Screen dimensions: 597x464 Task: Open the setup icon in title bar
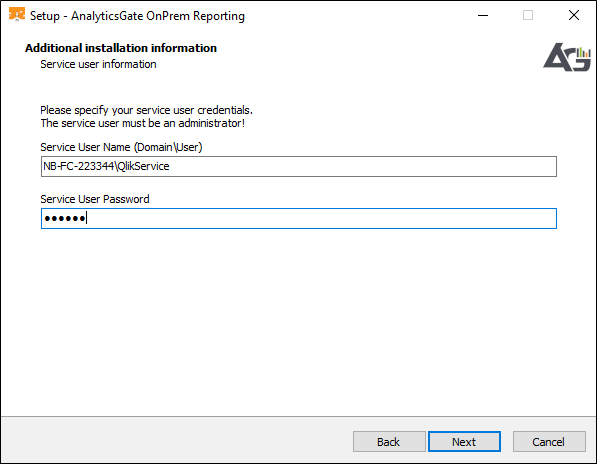[x=17, y=15]
